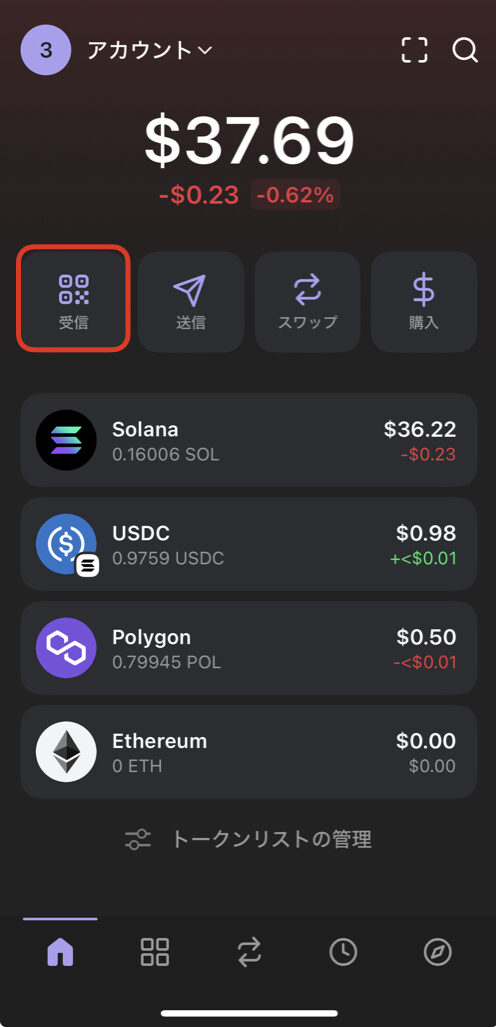The height and width of the screenshot is (1027, 496).
Task: Open the home tab in bottom bar
Action: [x=60, y=952]
